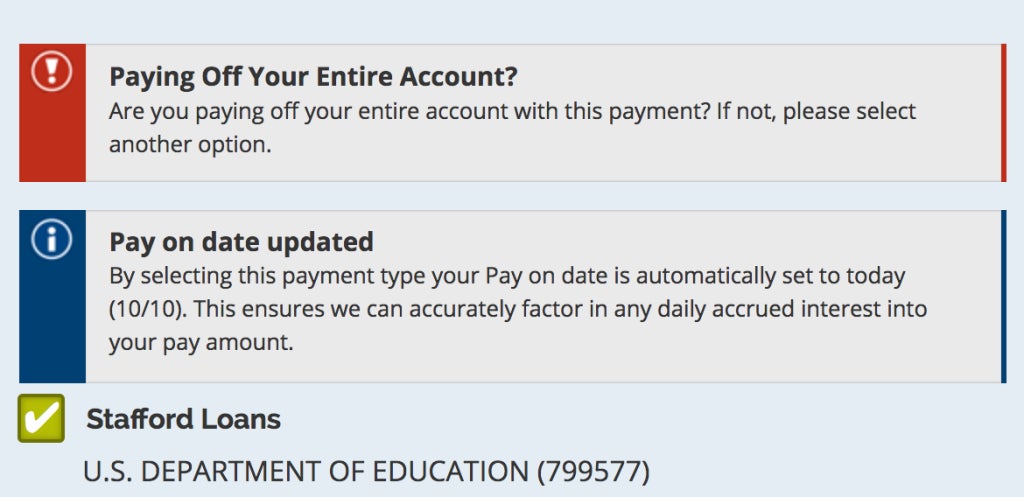This screenshot has width=1024, height=497.
Task: Click the Stafford Loans label text
Action: (184, 419)
